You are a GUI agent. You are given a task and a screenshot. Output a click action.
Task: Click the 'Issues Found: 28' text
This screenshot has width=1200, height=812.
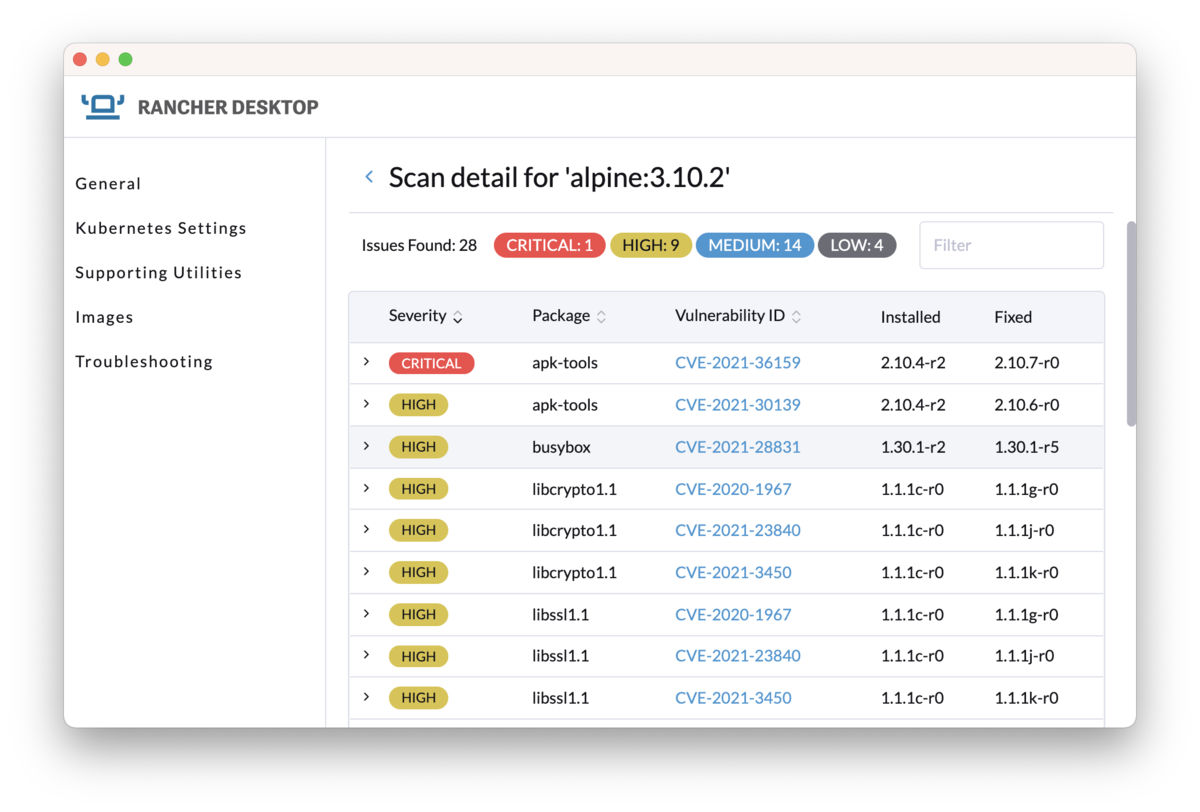tap(419, 245)
